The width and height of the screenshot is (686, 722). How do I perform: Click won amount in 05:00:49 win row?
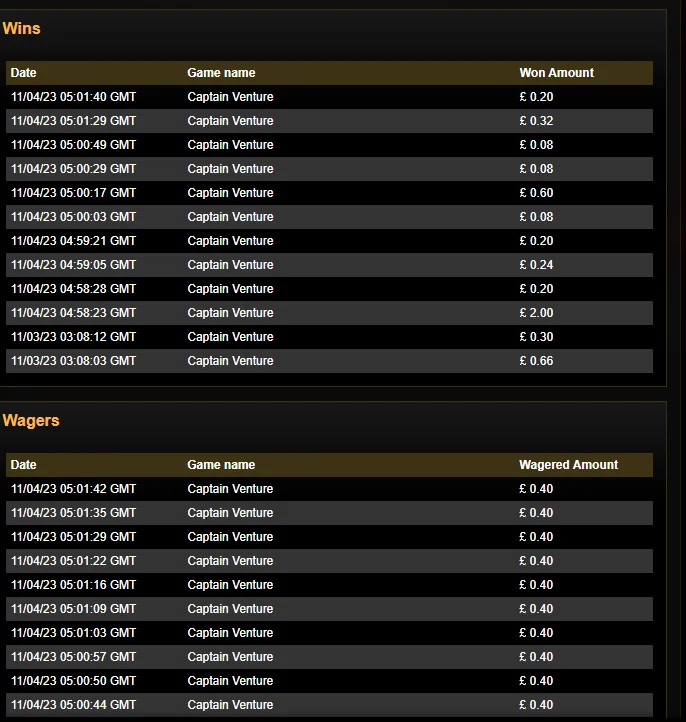coord(536,145)
